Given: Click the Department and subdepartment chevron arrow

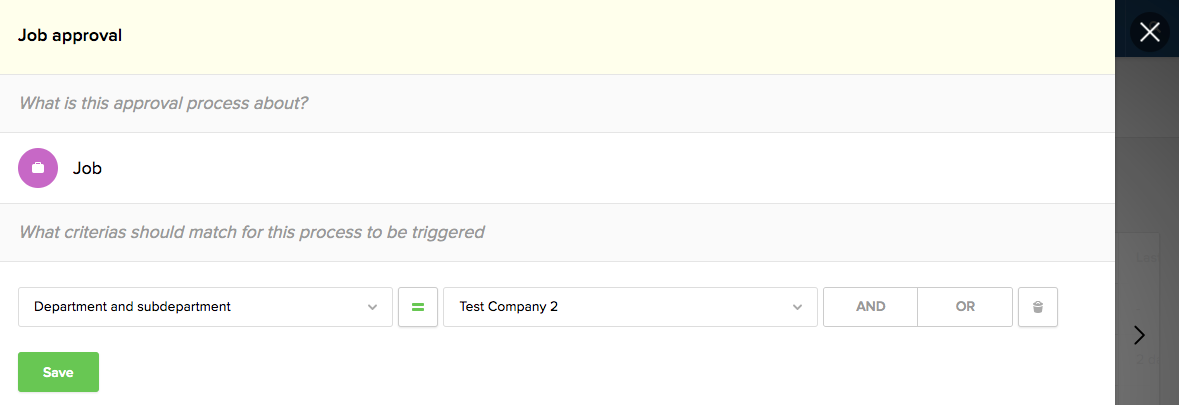Looking at the screenshot, I should [373, 307].
